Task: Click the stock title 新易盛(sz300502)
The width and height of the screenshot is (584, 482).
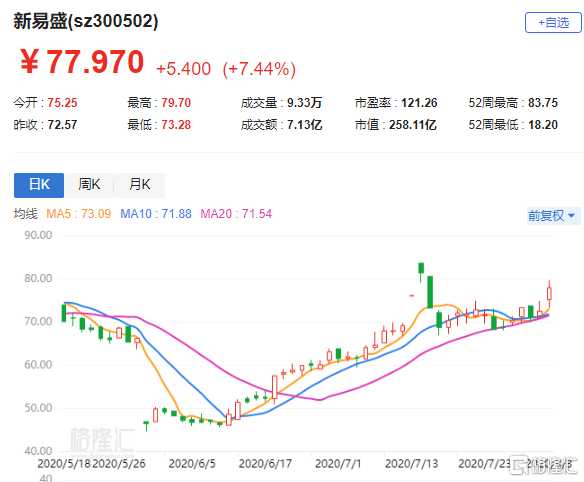Action: (x=86, y=21)
